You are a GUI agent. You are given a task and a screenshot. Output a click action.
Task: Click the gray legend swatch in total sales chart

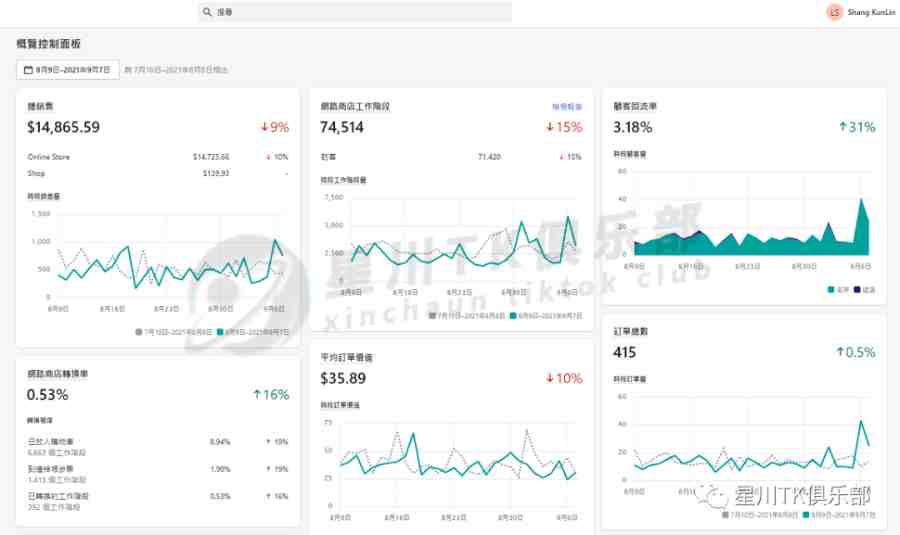coord(138,332)
